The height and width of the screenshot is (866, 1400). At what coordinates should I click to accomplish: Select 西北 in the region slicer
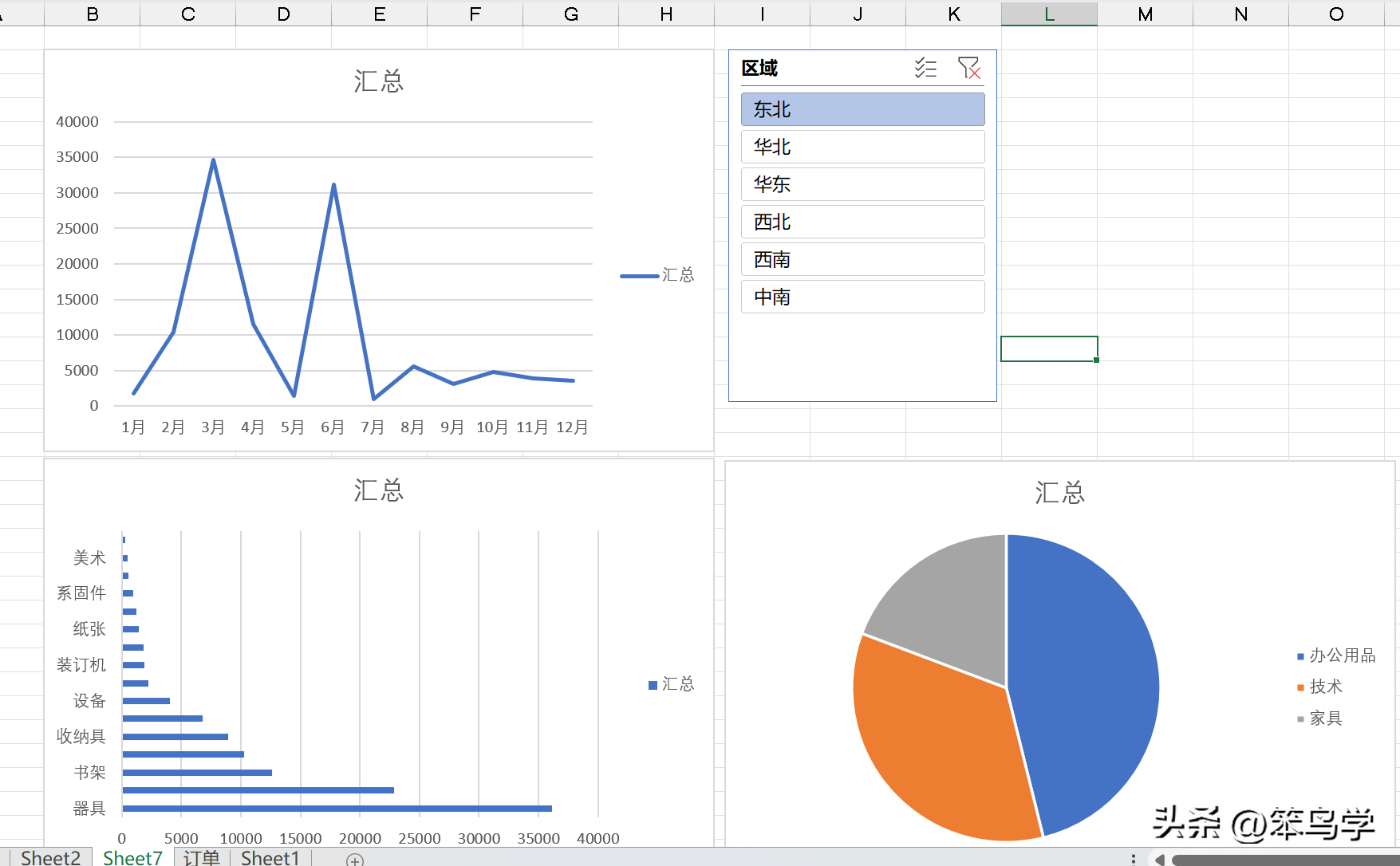(862, 222)
